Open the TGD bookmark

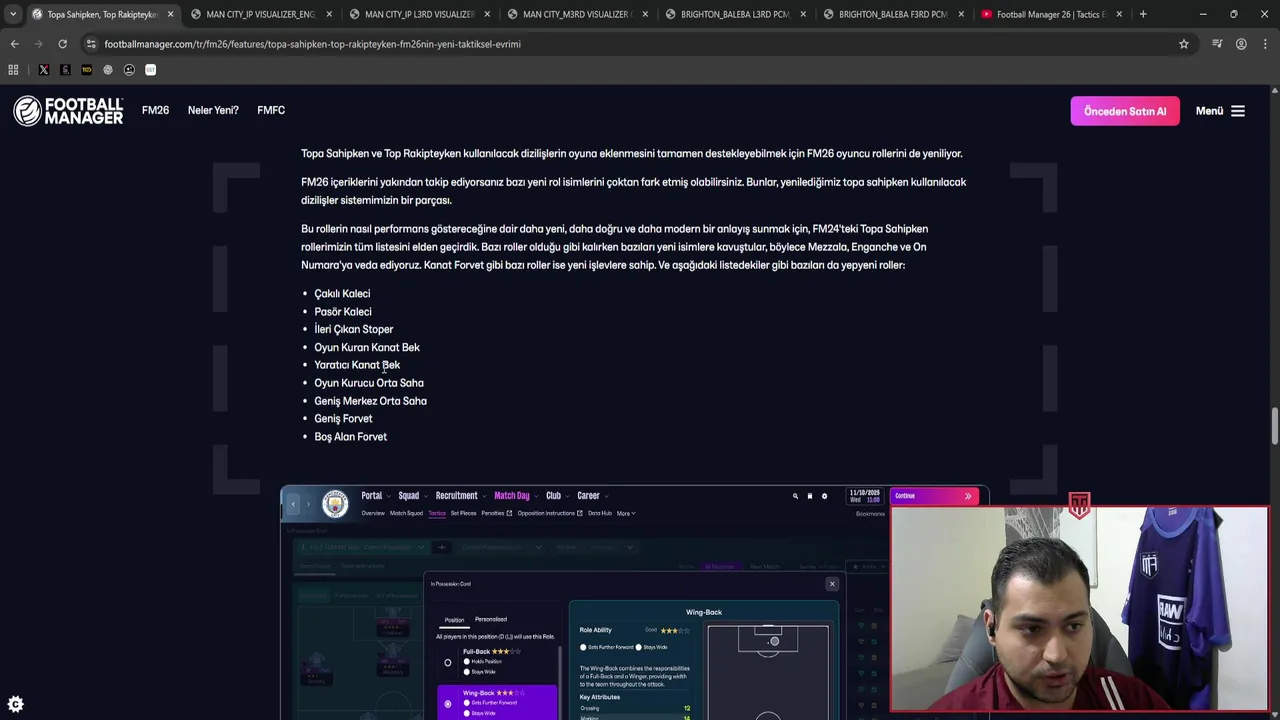(86, 70)
